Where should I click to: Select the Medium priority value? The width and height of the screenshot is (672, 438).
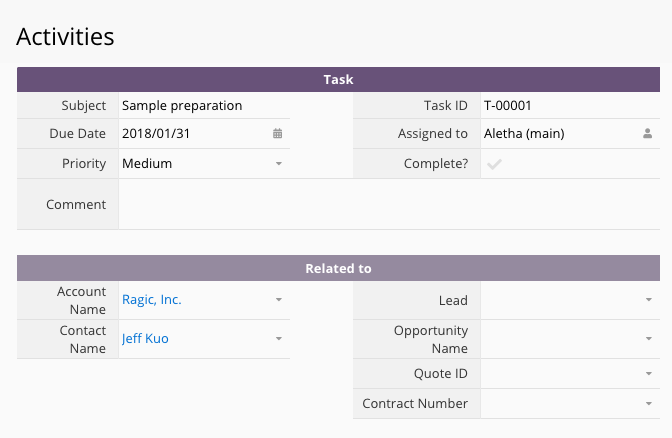click(x=147, y=163)
